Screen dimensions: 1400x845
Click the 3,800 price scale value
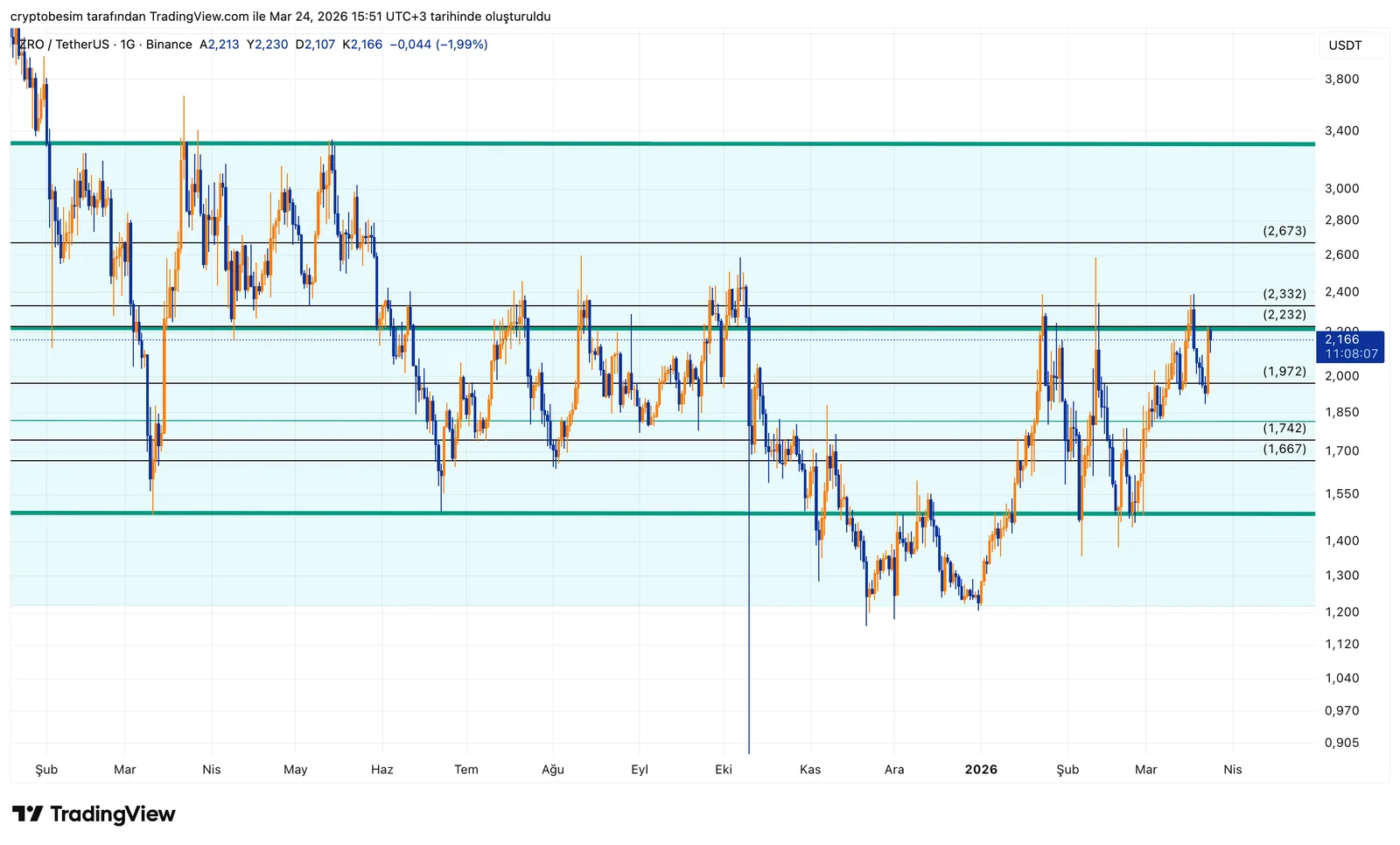click(1341, 79)
